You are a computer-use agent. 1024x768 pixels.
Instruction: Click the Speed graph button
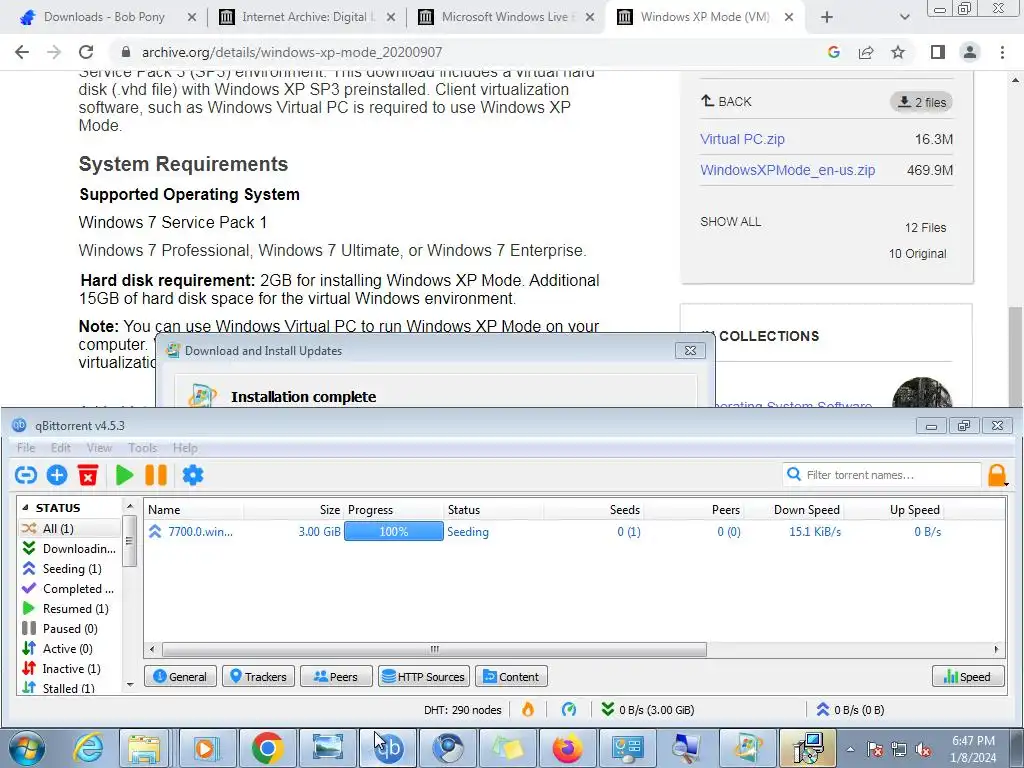point(967,677)
